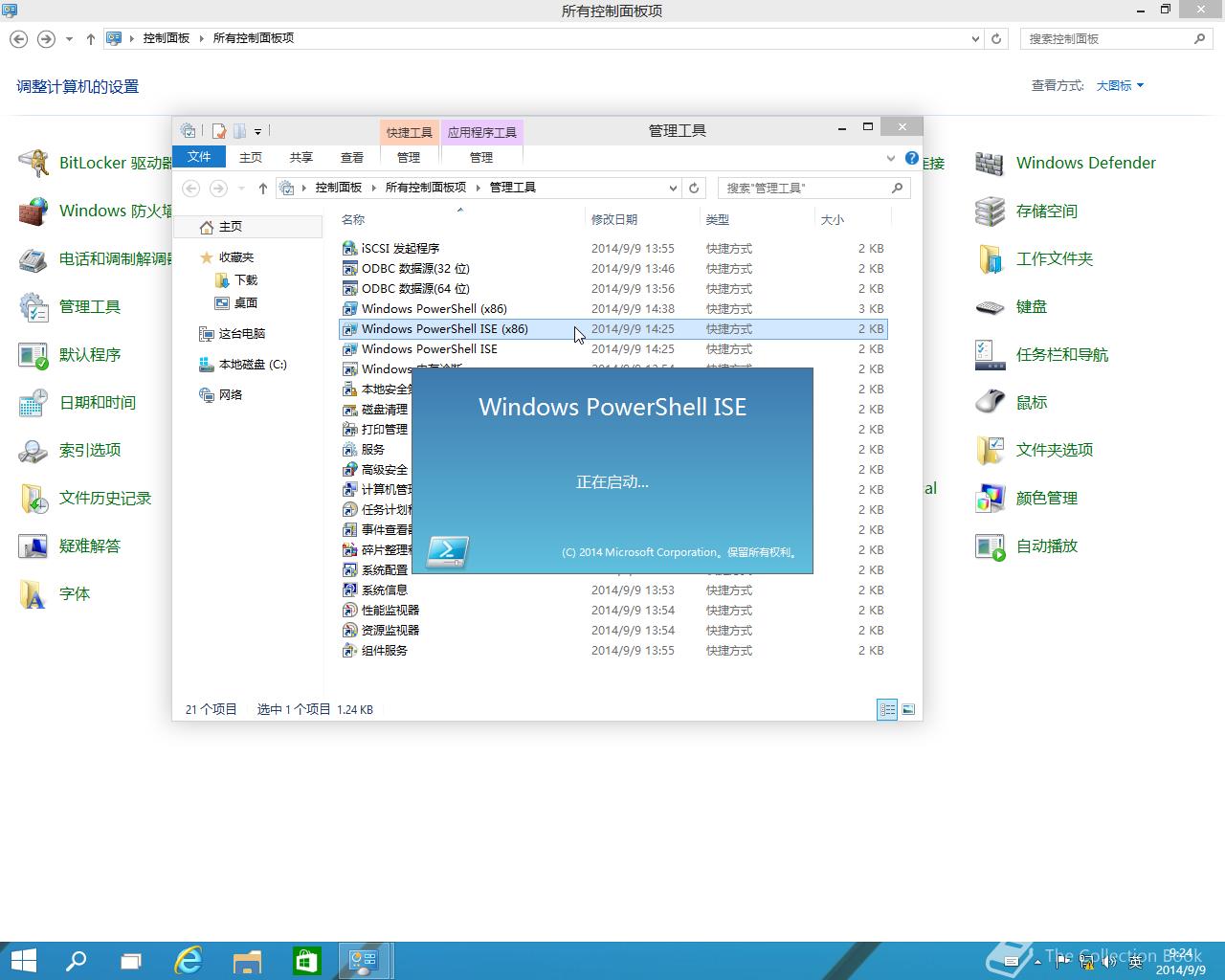Open 存储空间 icon
The image size is (1225, 980).
click(x=990, y=211)
